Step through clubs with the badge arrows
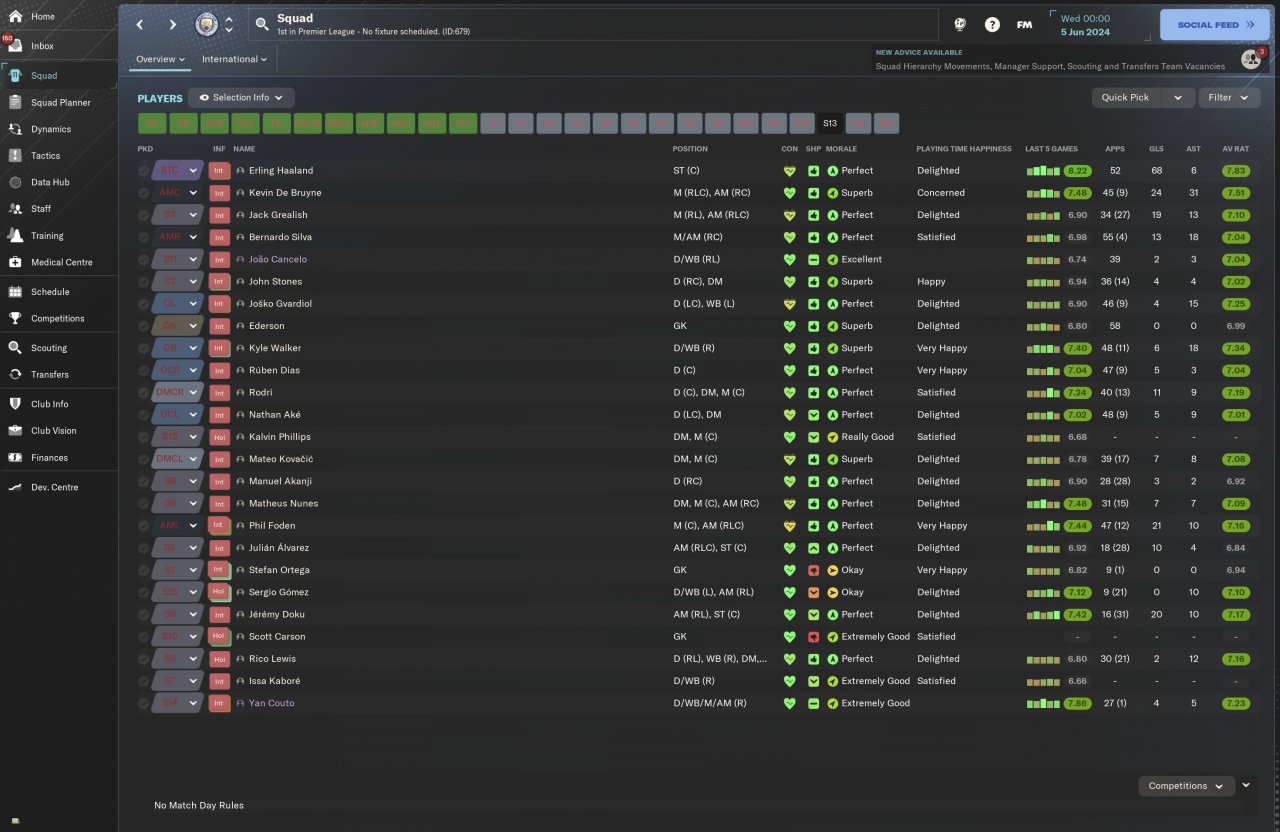 [229, 24]
